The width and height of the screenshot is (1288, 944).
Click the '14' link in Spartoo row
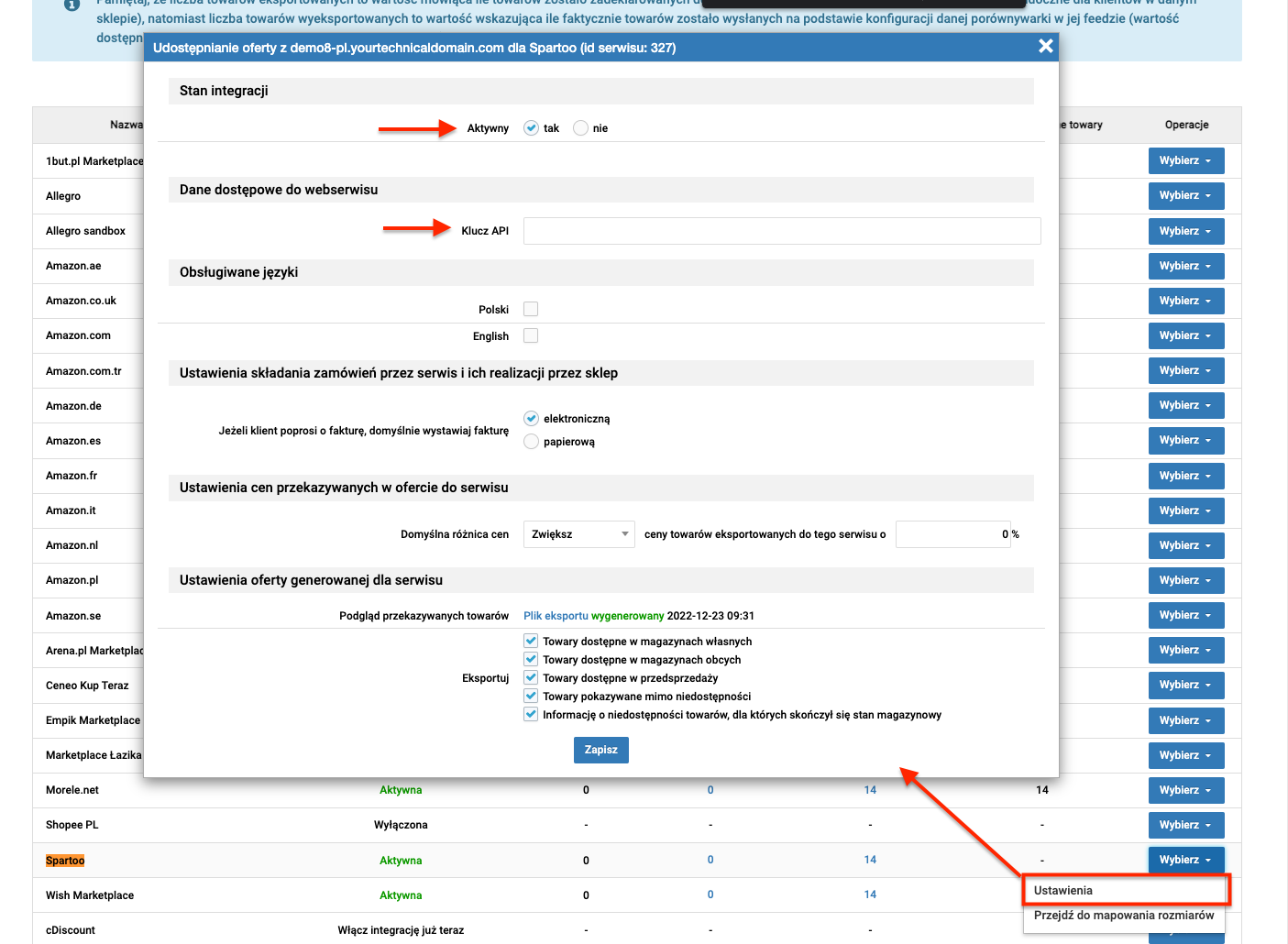(870, 860)
